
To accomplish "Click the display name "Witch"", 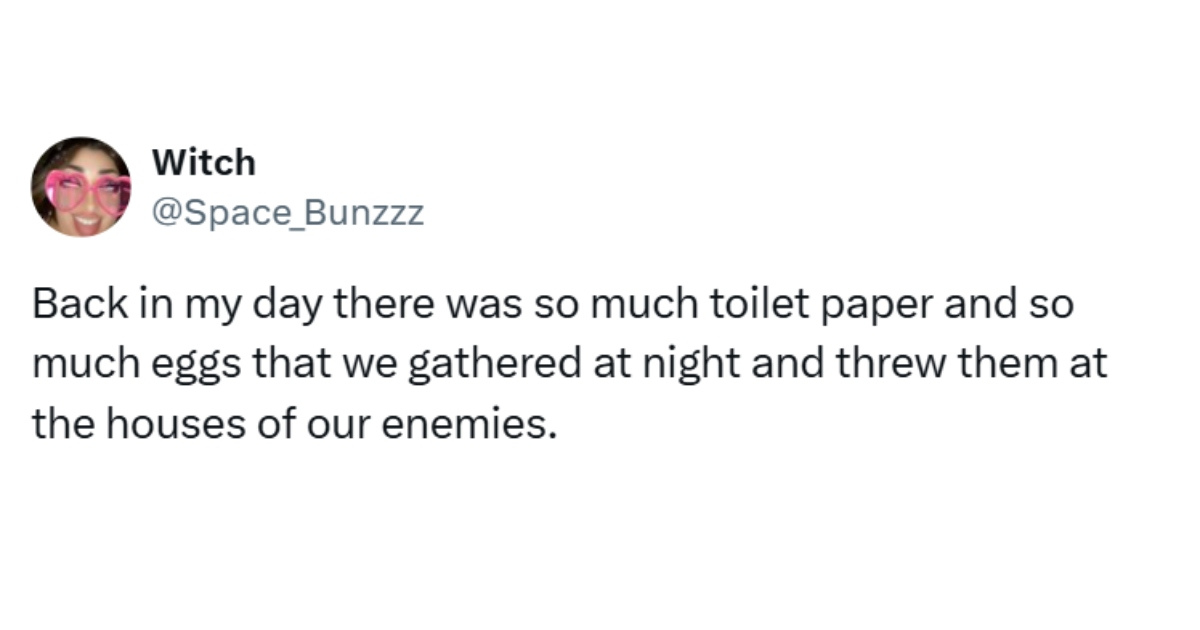I will coord(203,162).
